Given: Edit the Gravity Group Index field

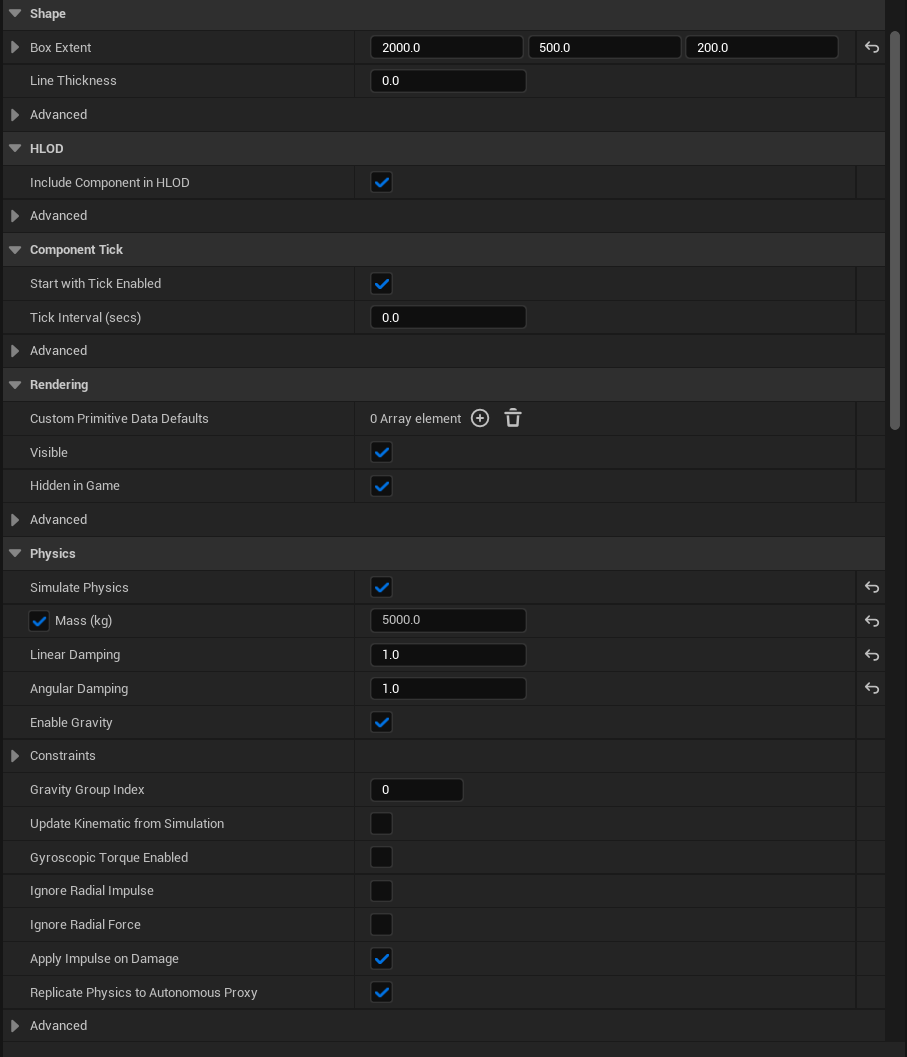Looking at the screenshot, I should [416, 789].
